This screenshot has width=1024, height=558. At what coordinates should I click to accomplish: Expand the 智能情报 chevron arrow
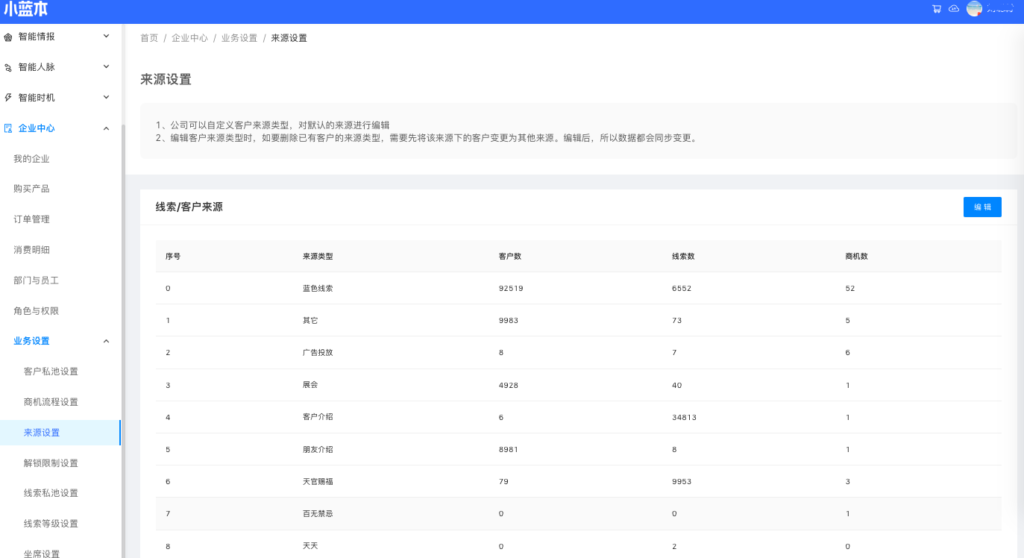(107, 37)
